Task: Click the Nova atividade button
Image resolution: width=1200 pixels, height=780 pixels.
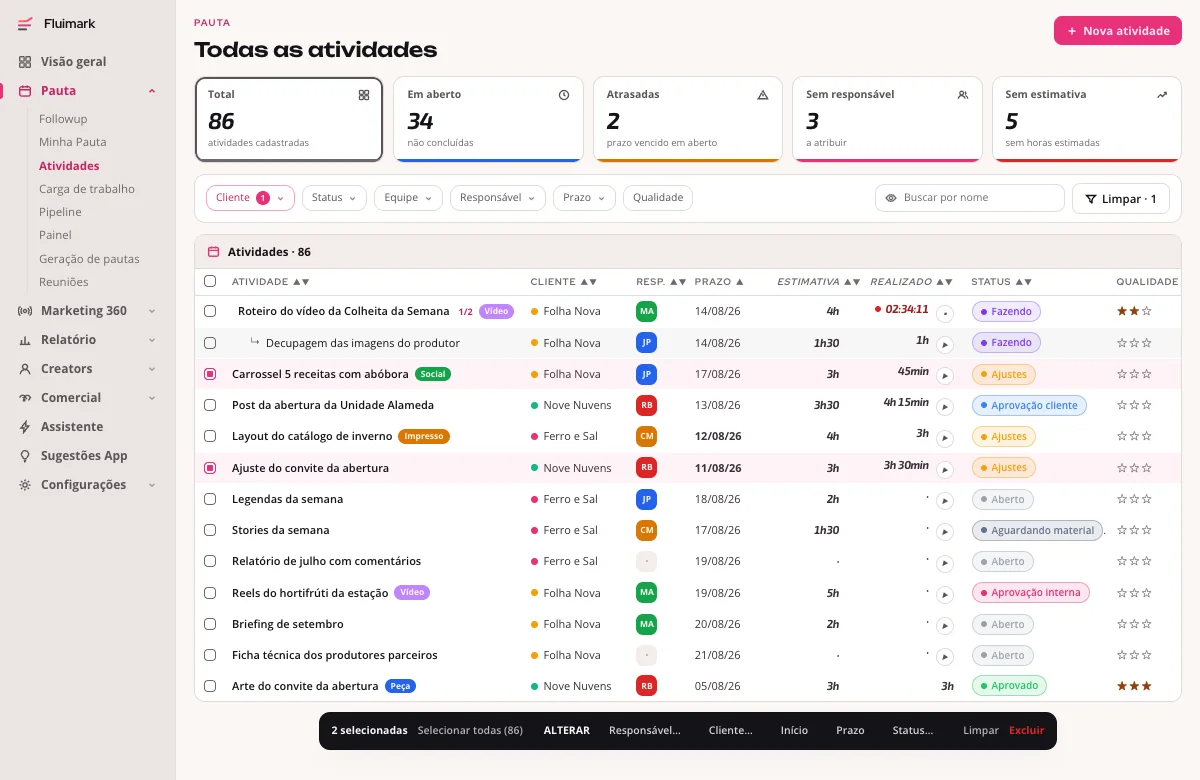Action: pos(1118,31)
